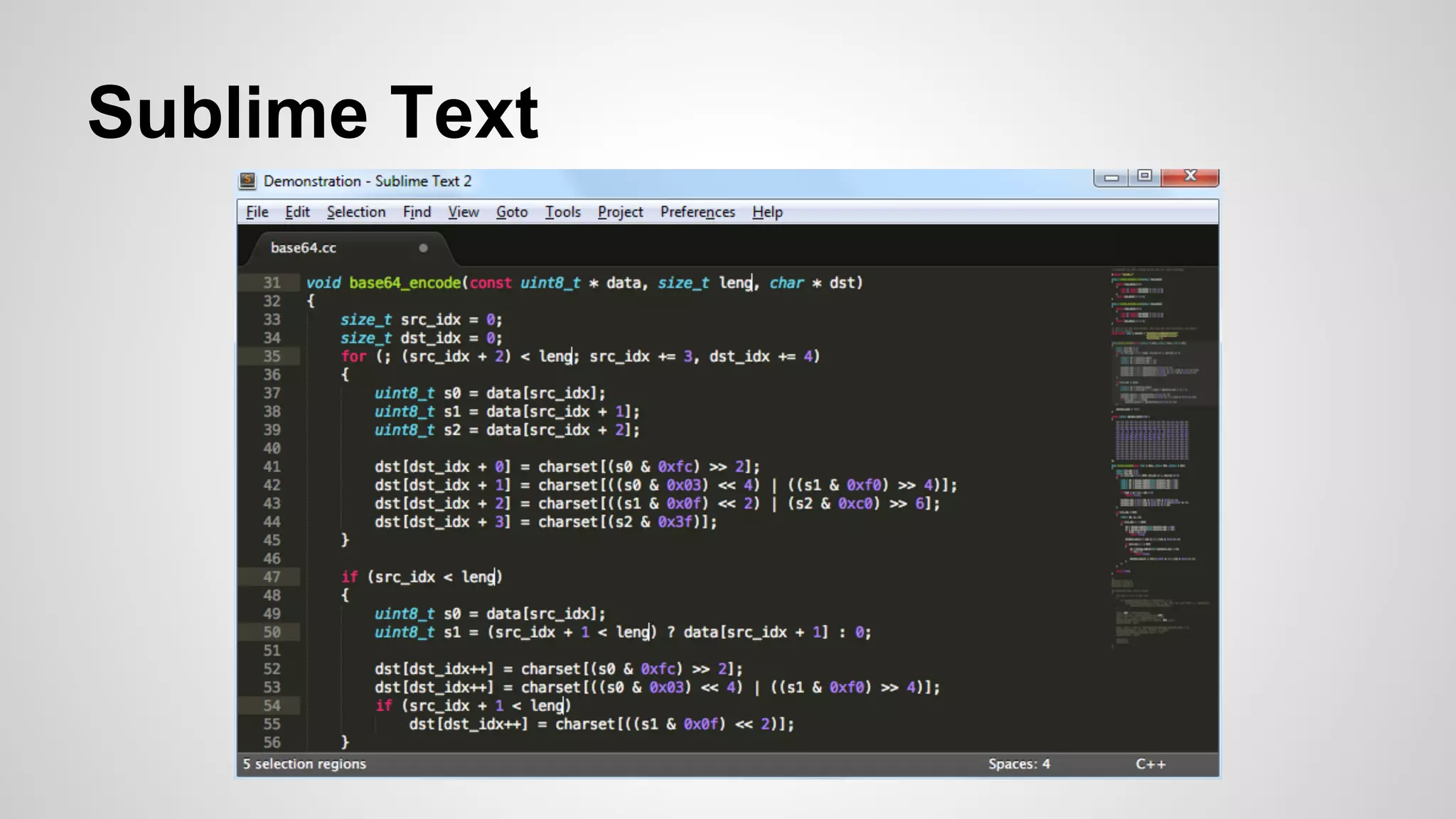The image size is (1456, 819).
Task: Click line number 47 in gutter
Action: pos(272,577)
